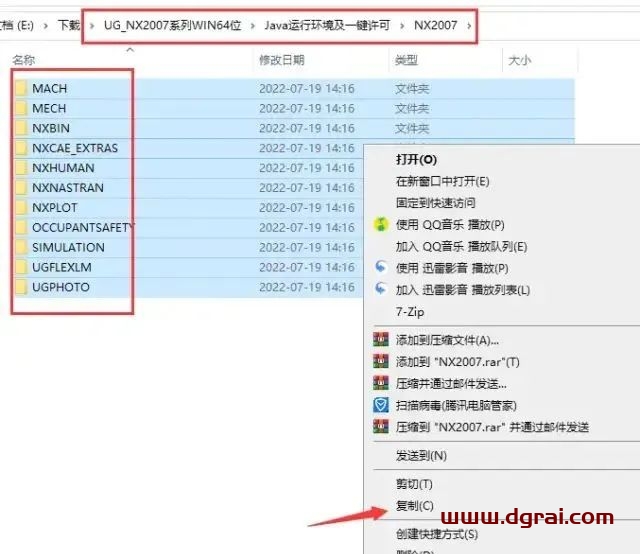Screen dimensions: 640x554
Task: Select 加入 迅雷影音 播放列表(L)
Action: click(463, 290)
